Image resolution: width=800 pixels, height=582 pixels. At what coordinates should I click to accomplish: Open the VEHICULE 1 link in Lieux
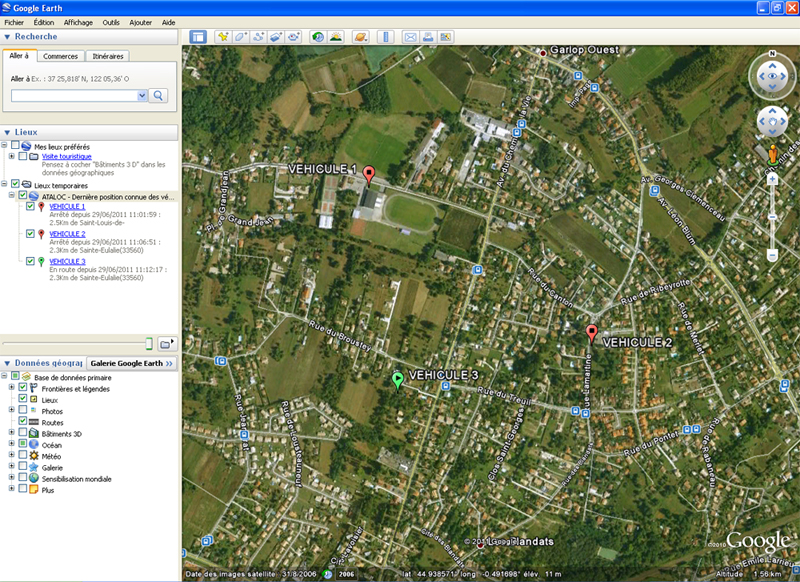[67, 207]
